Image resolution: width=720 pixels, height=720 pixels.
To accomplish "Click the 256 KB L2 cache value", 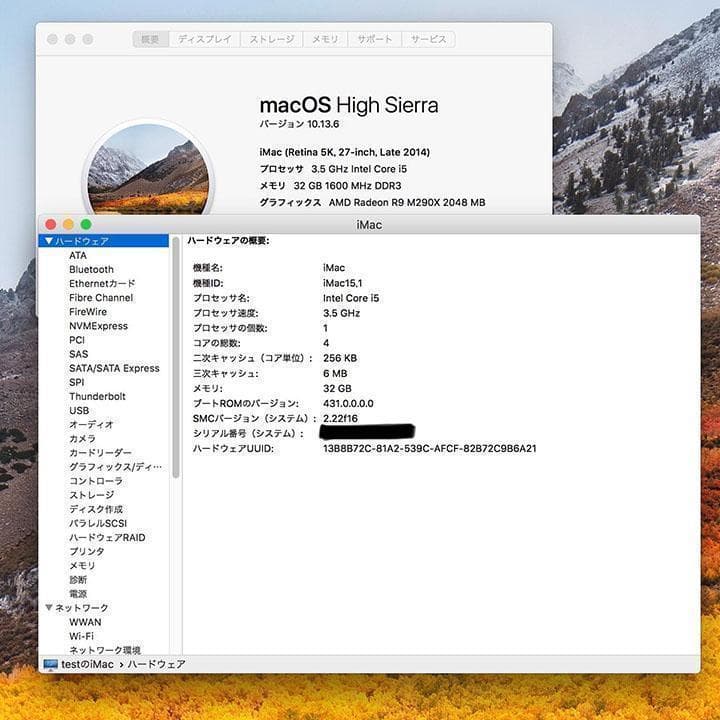I will point(340,359).
